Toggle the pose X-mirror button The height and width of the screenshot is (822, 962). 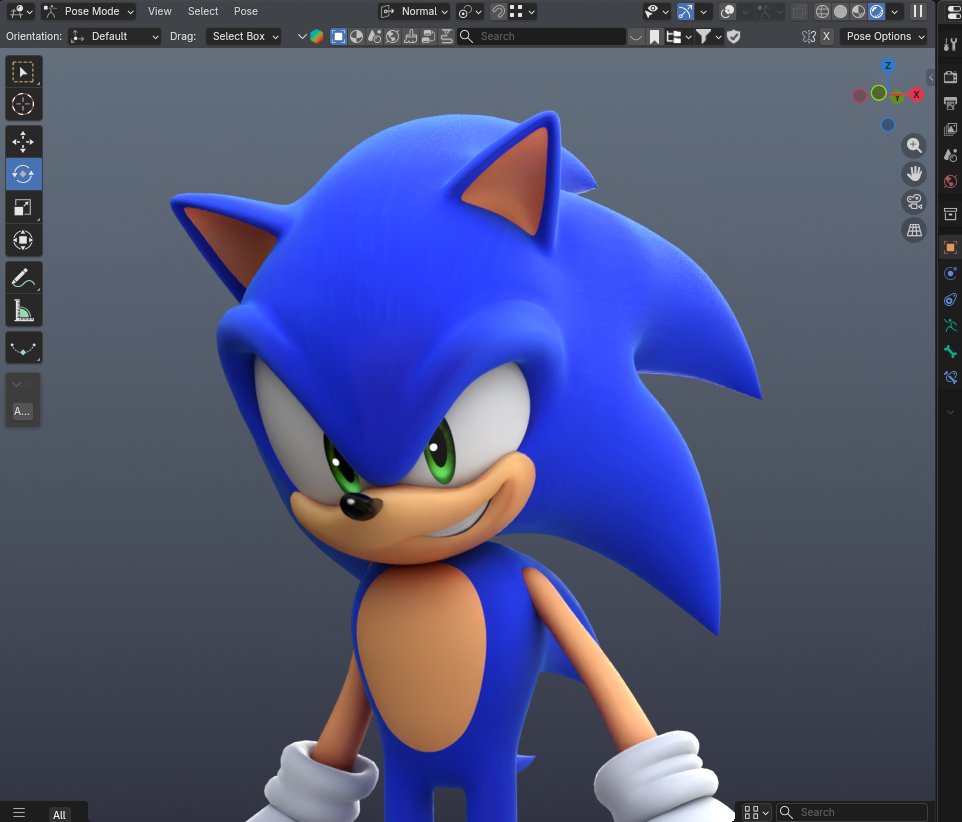[826, 36]
